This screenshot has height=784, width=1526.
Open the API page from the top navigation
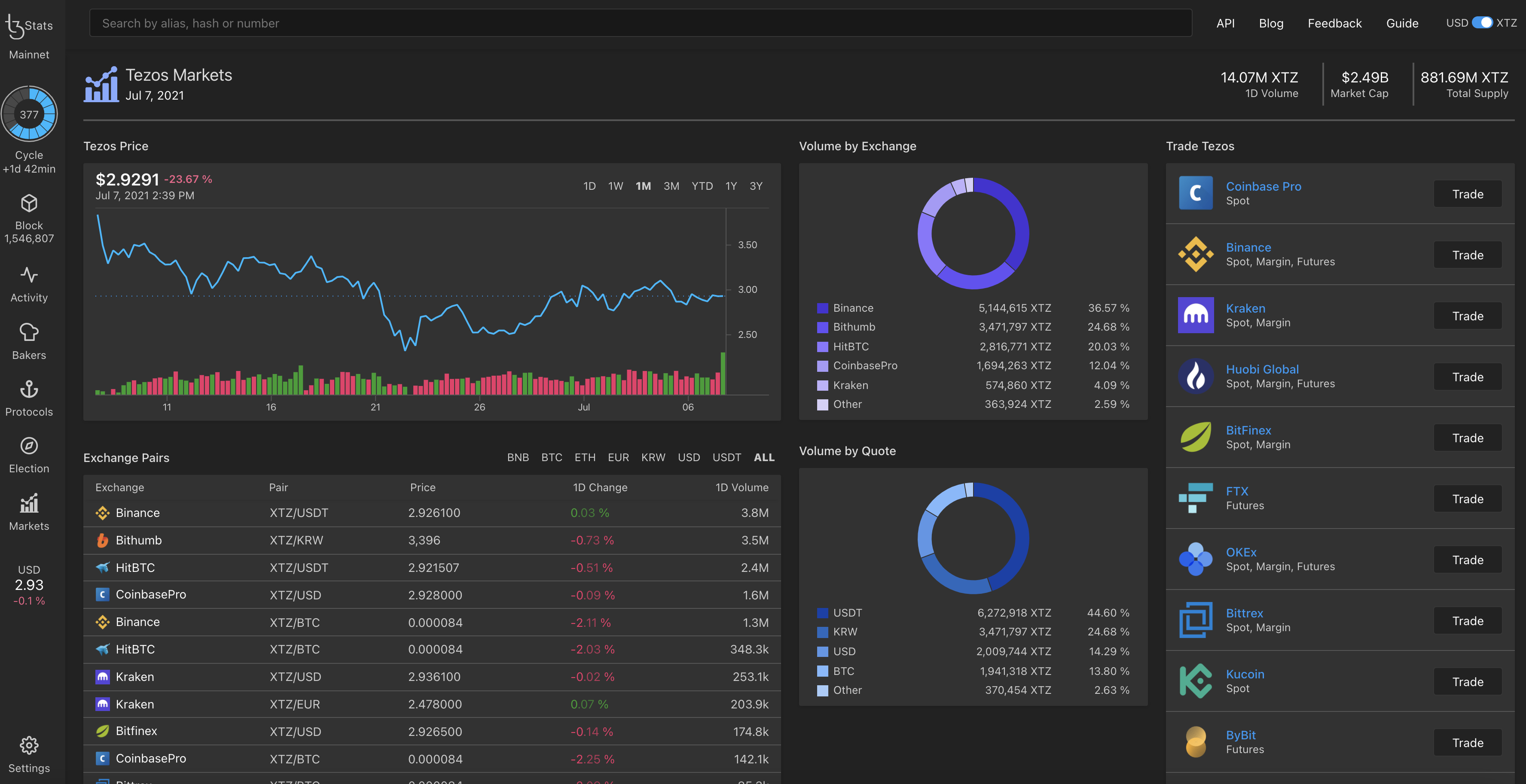pyautogui.click(x=1225, y=23)
